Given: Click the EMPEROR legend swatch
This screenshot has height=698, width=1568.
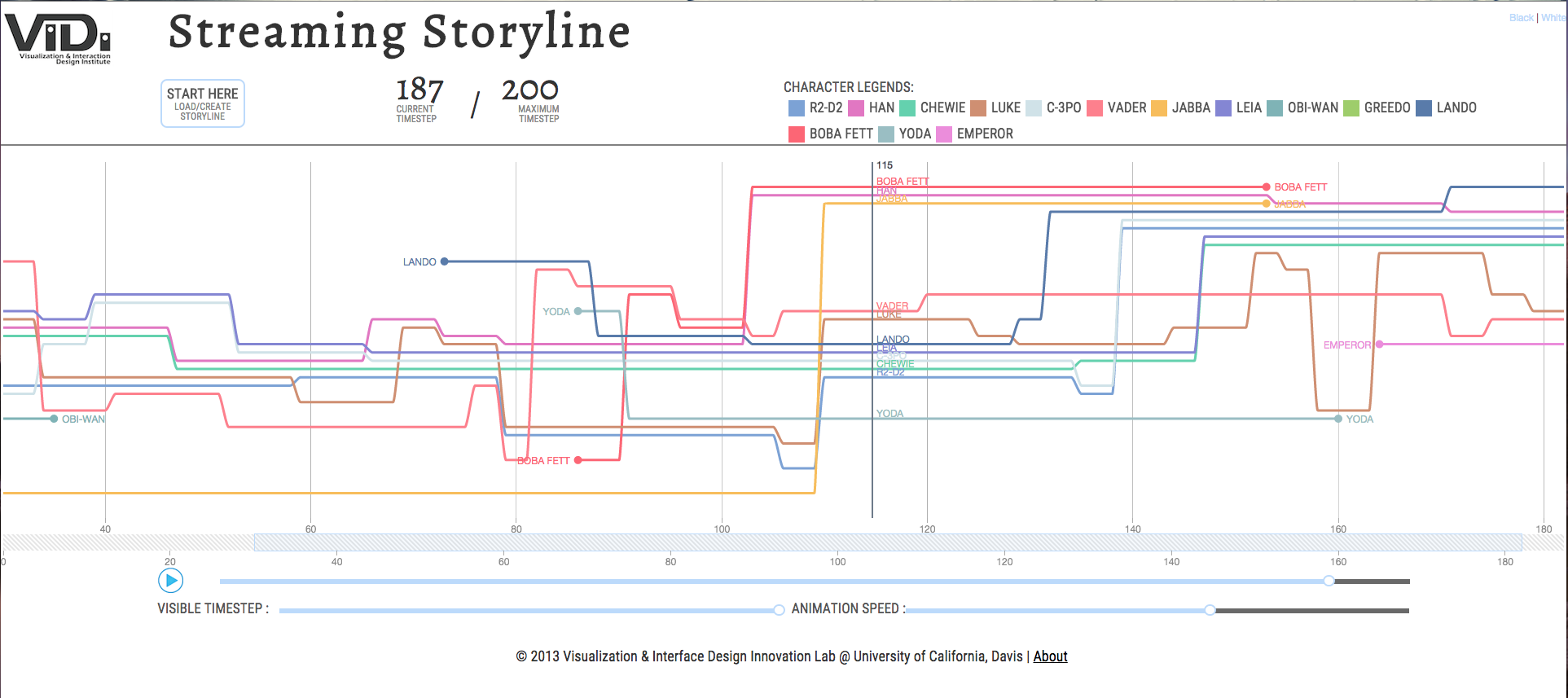Looking at the screenshot, I should pyautogui.click(x=944, y=134).
